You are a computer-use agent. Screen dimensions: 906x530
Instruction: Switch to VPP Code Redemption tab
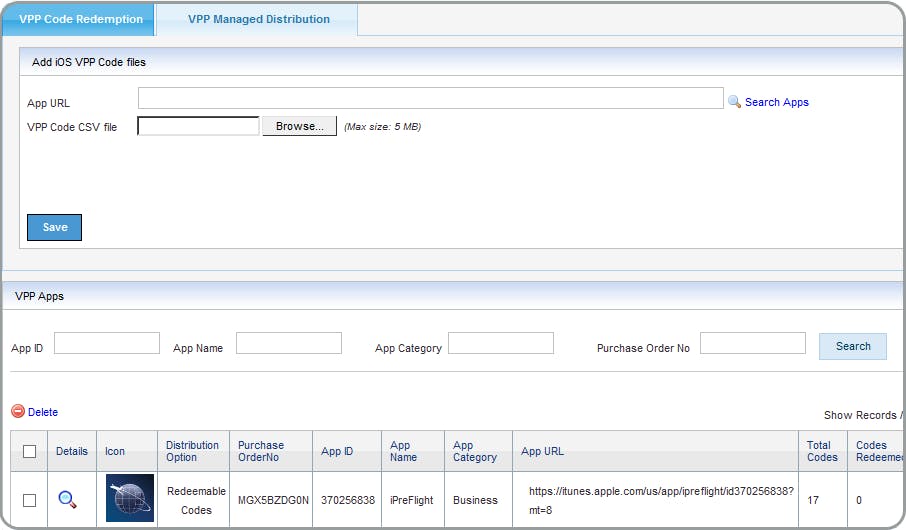(80, 19)
